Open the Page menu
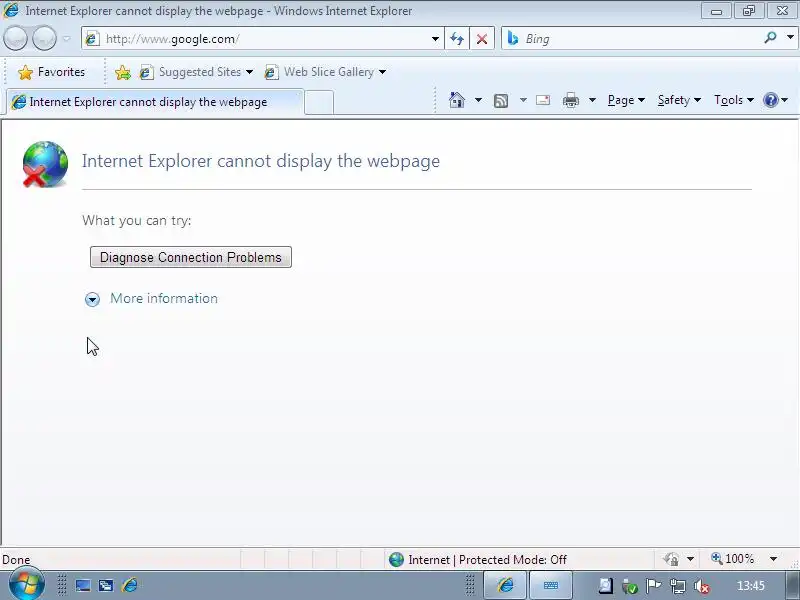800x600 pixels. [x=626, y=100]
